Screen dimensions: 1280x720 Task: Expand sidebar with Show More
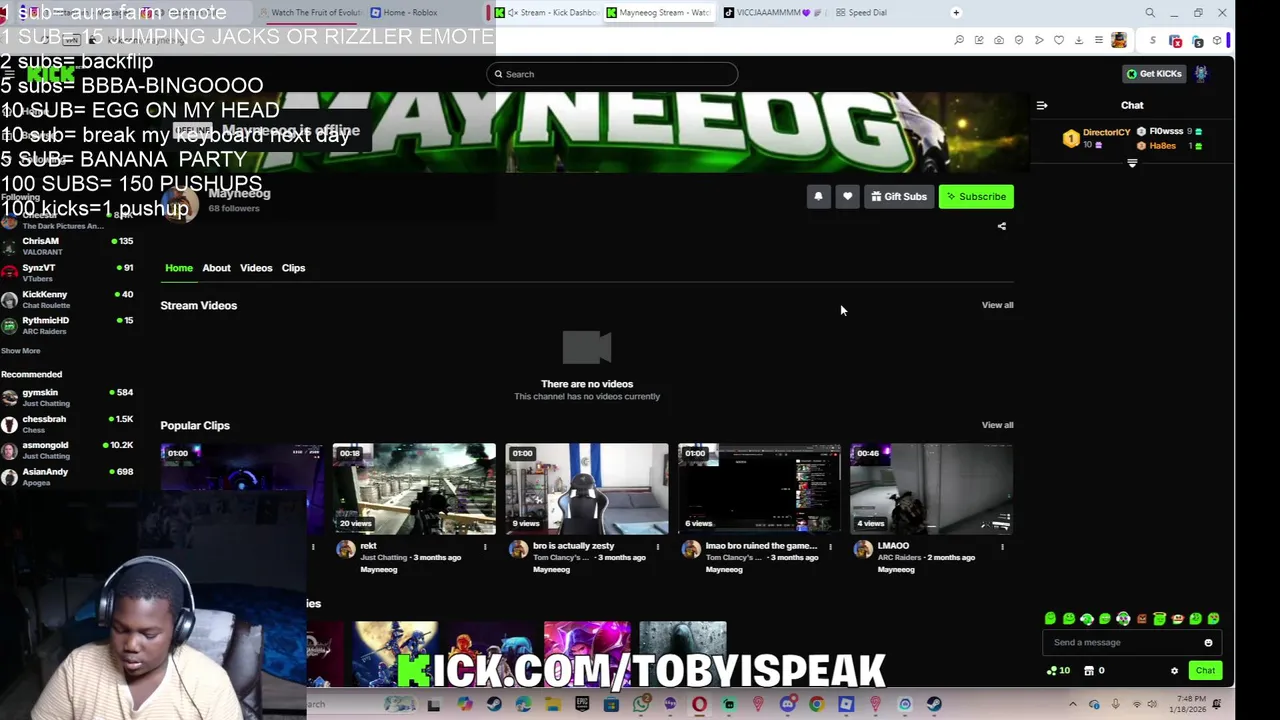coord(21,351)
